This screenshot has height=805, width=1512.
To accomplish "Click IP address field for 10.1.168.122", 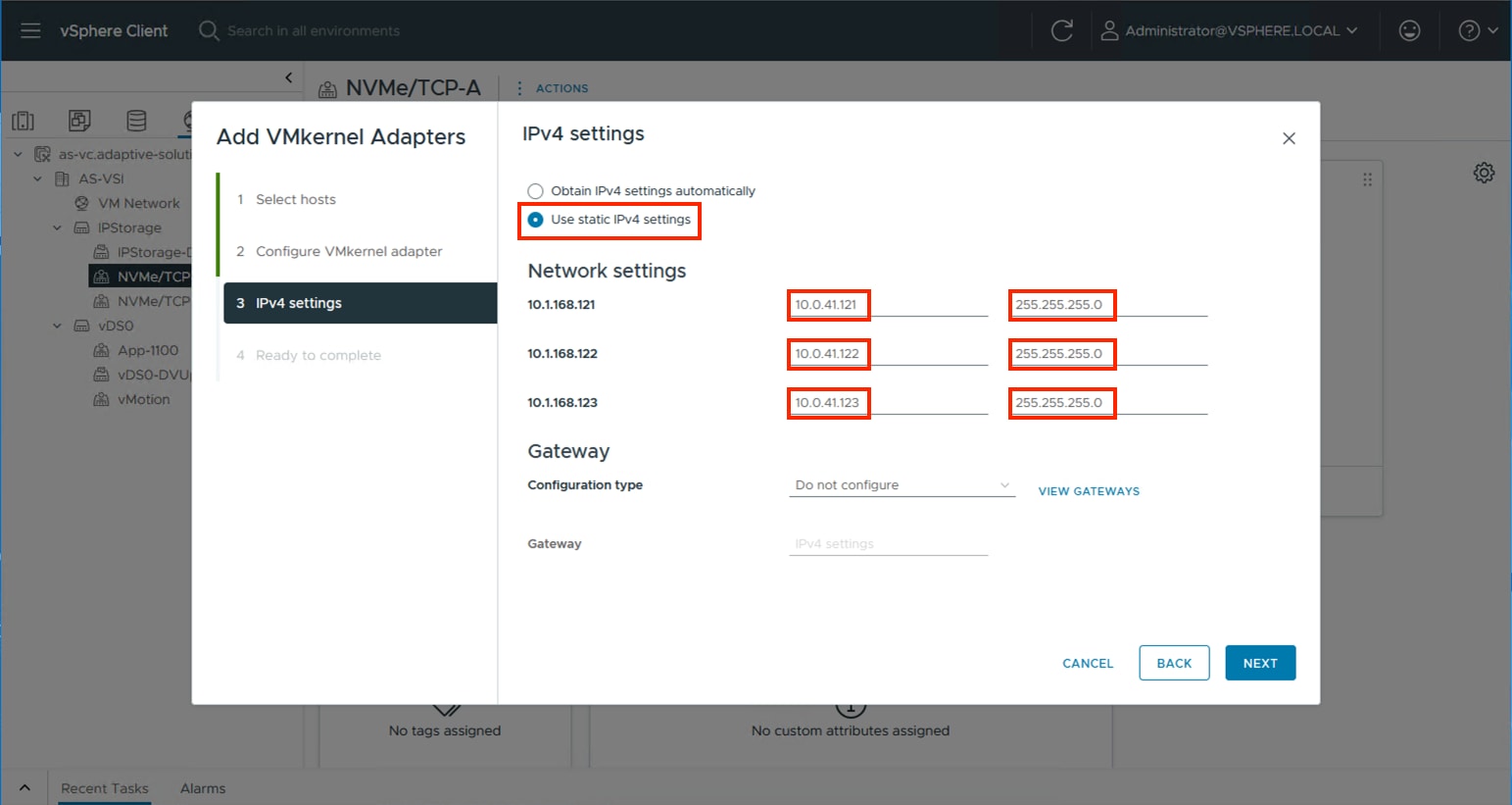I will pos(887,354).
